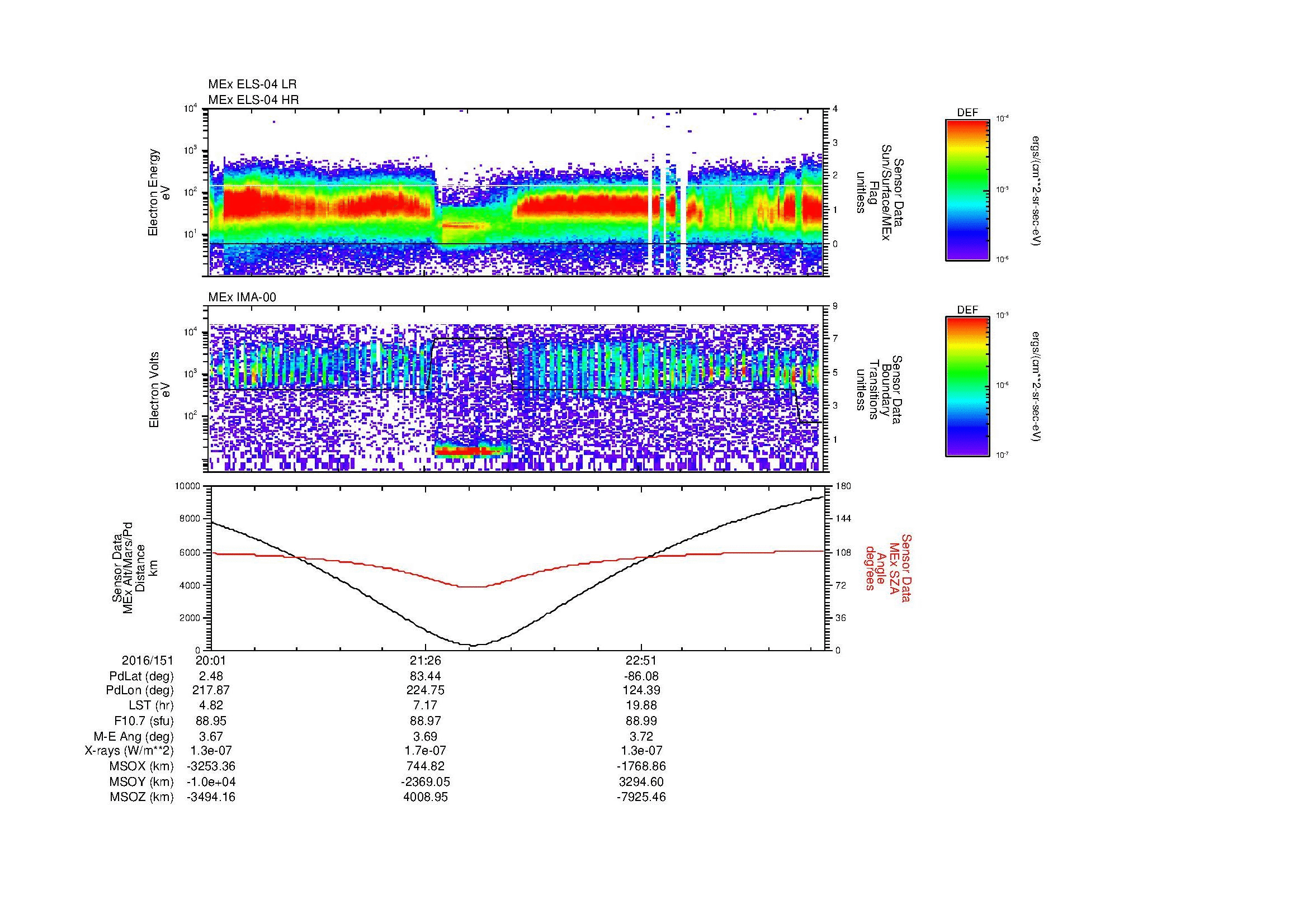Click the 'F10.7 (sfu)' row label
1308x924 pixels.
[144, 721]
